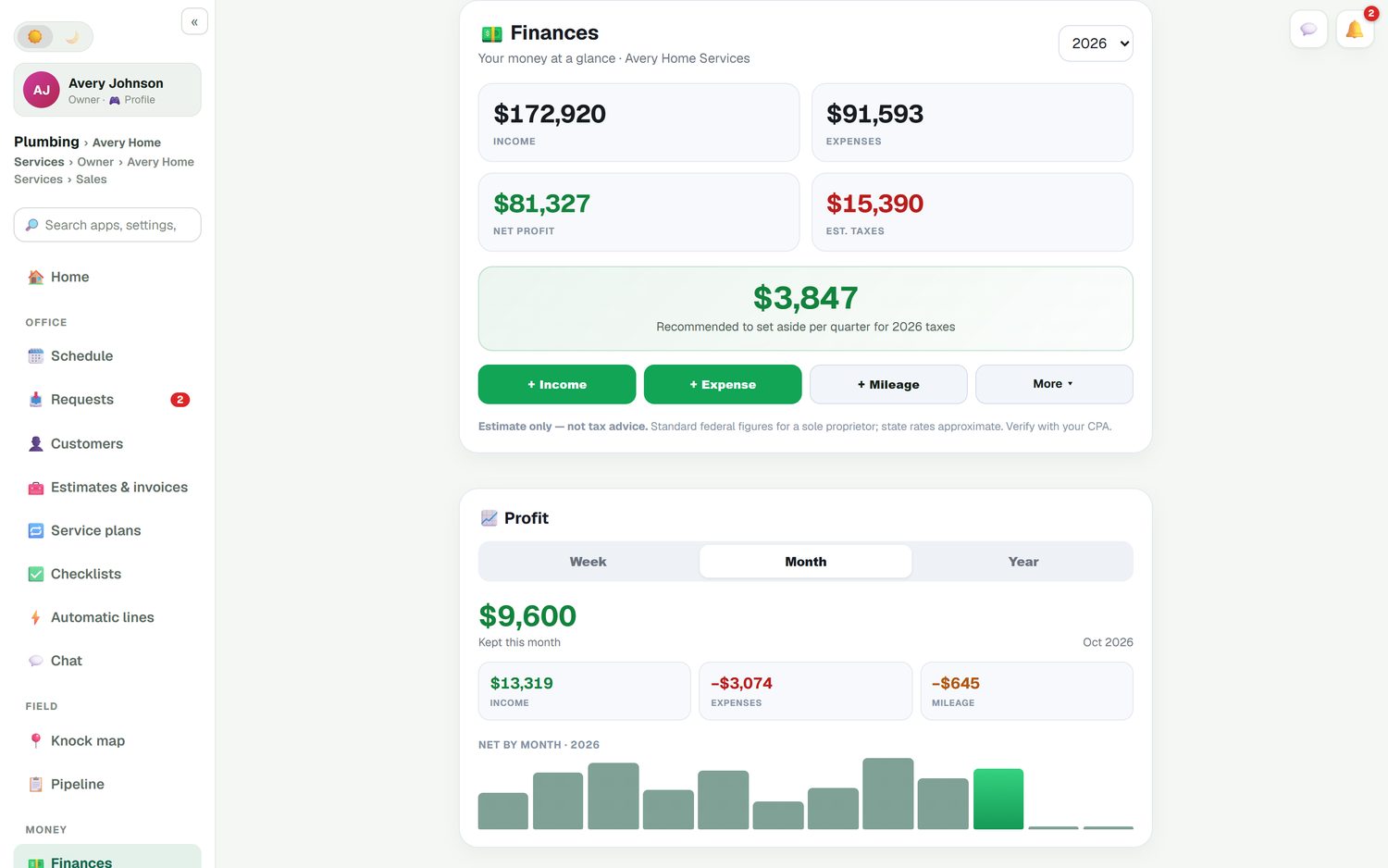Click the Owner breadcrumb link
Viewport: 1388px width, 868px height.
tap(95, 162)
